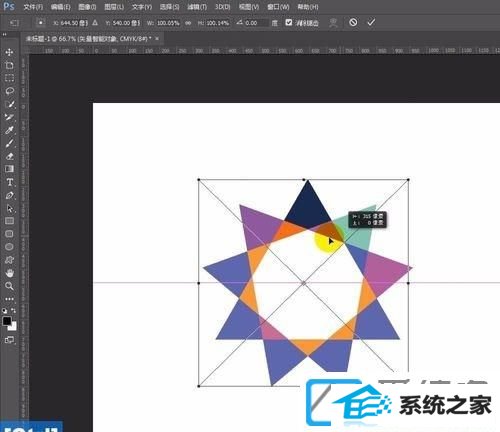Select the Hand tool
Screen dimensions: 500x432
[x=9, y=273]
